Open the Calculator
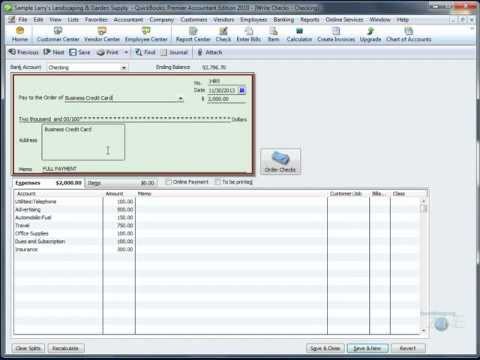The image size is (480, 360). coord(299,35)
